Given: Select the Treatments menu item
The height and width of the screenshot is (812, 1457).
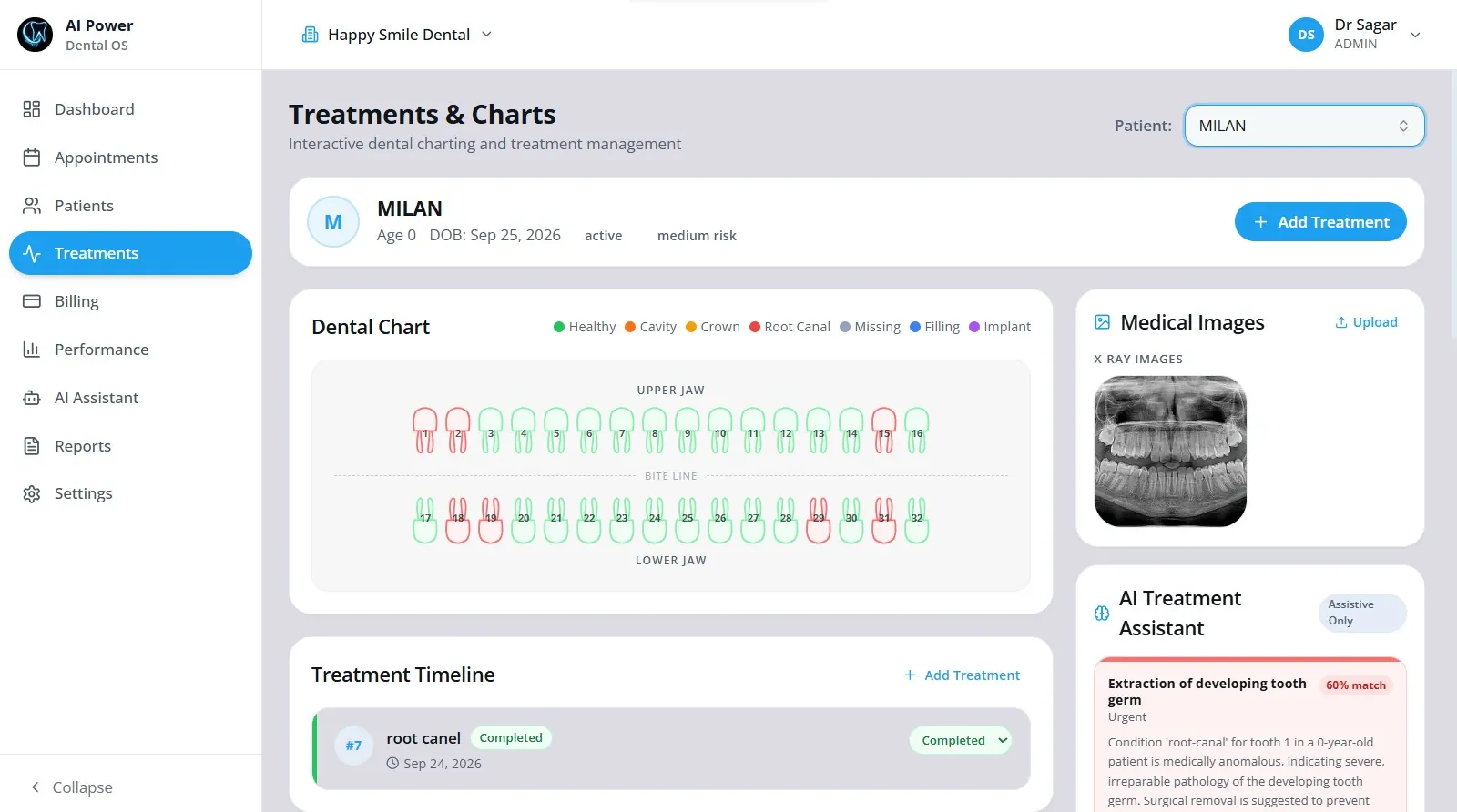Looking at the screenshot, I should tap(130, 253).
